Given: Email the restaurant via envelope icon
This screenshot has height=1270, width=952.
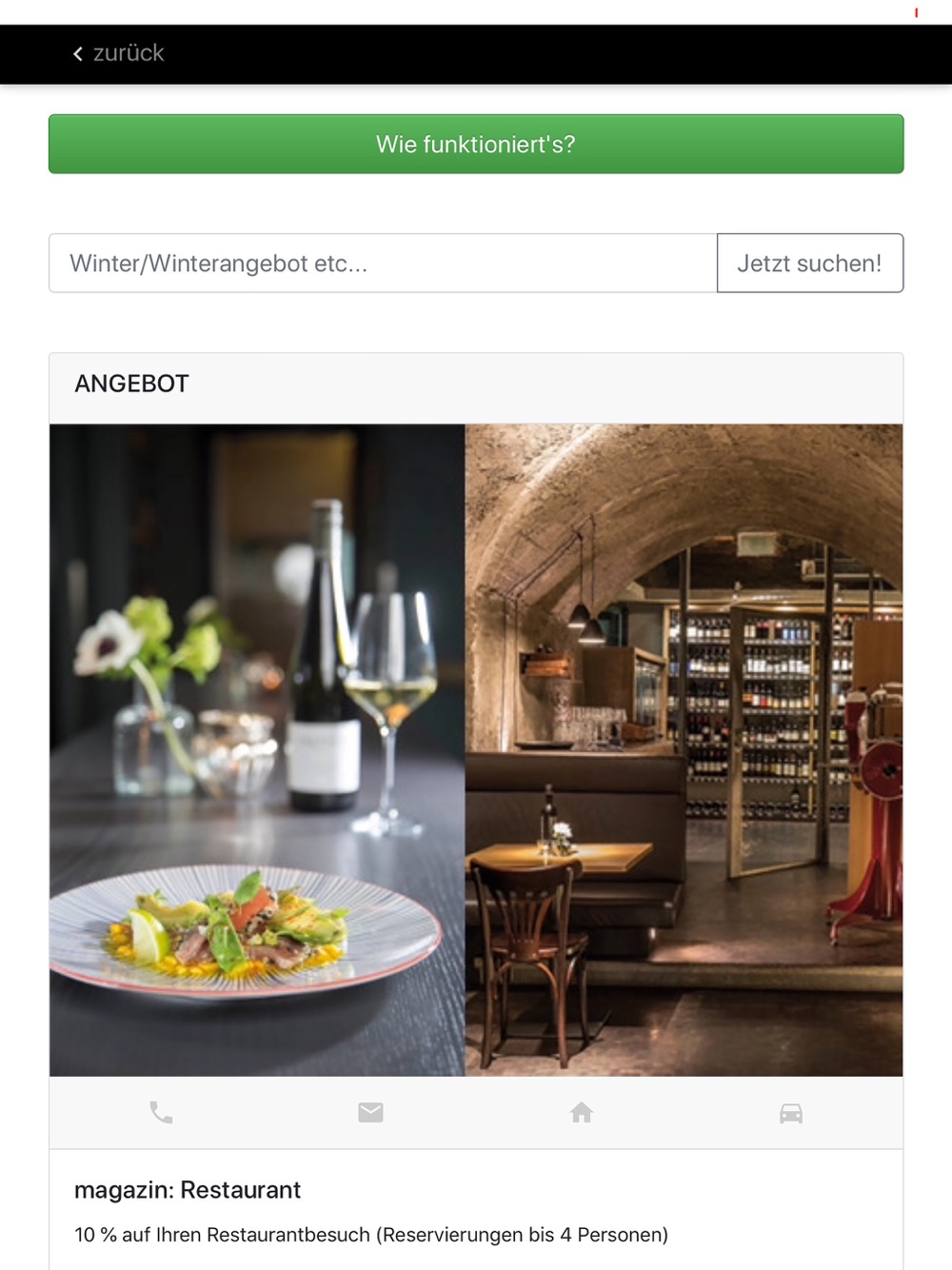Looking at the screenshot, I should (370, 1112).
